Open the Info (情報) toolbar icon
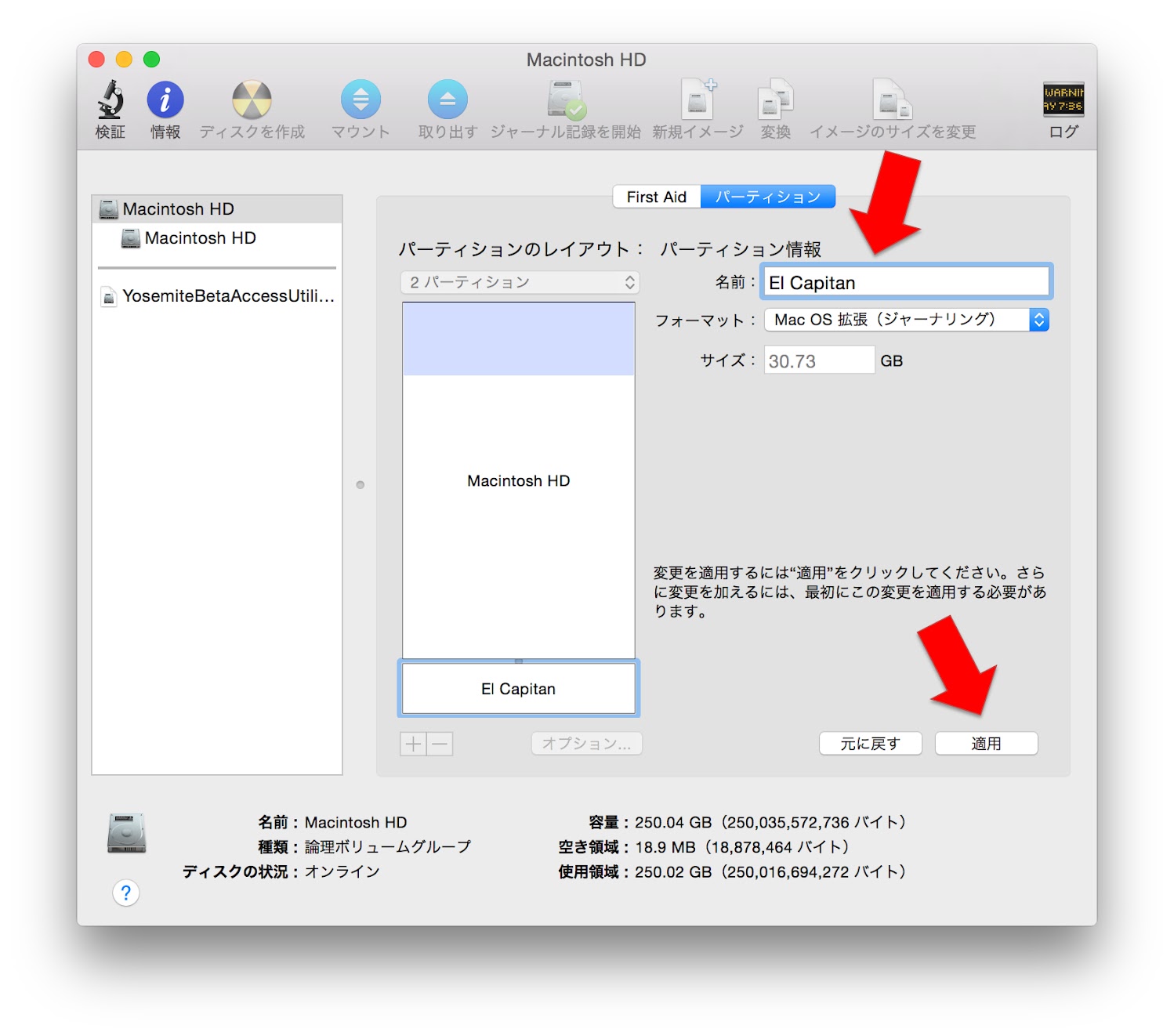 point(165,100)
